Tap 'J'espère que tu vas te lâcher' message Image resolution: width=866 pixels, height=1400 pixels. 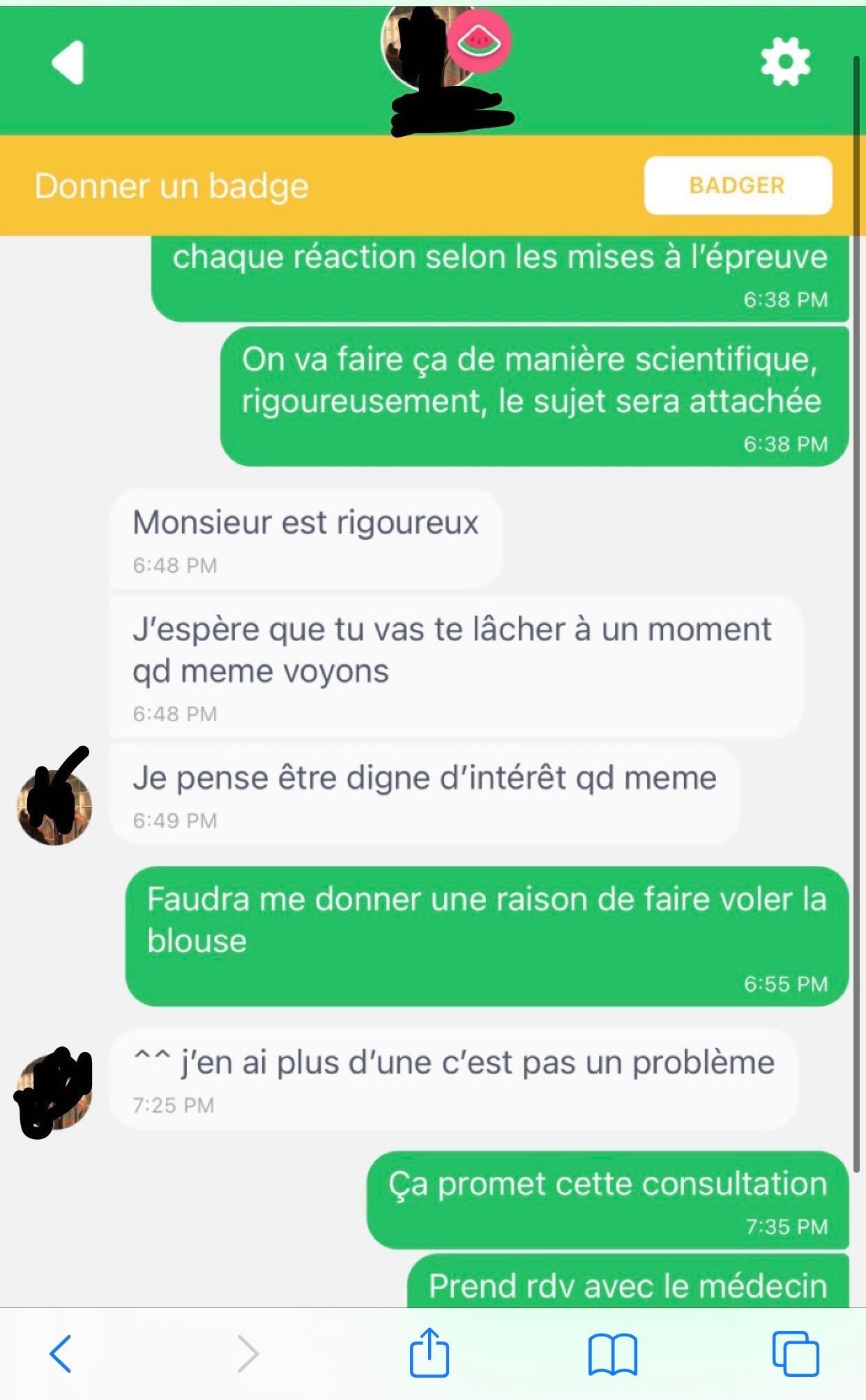(x=456, y=668)
